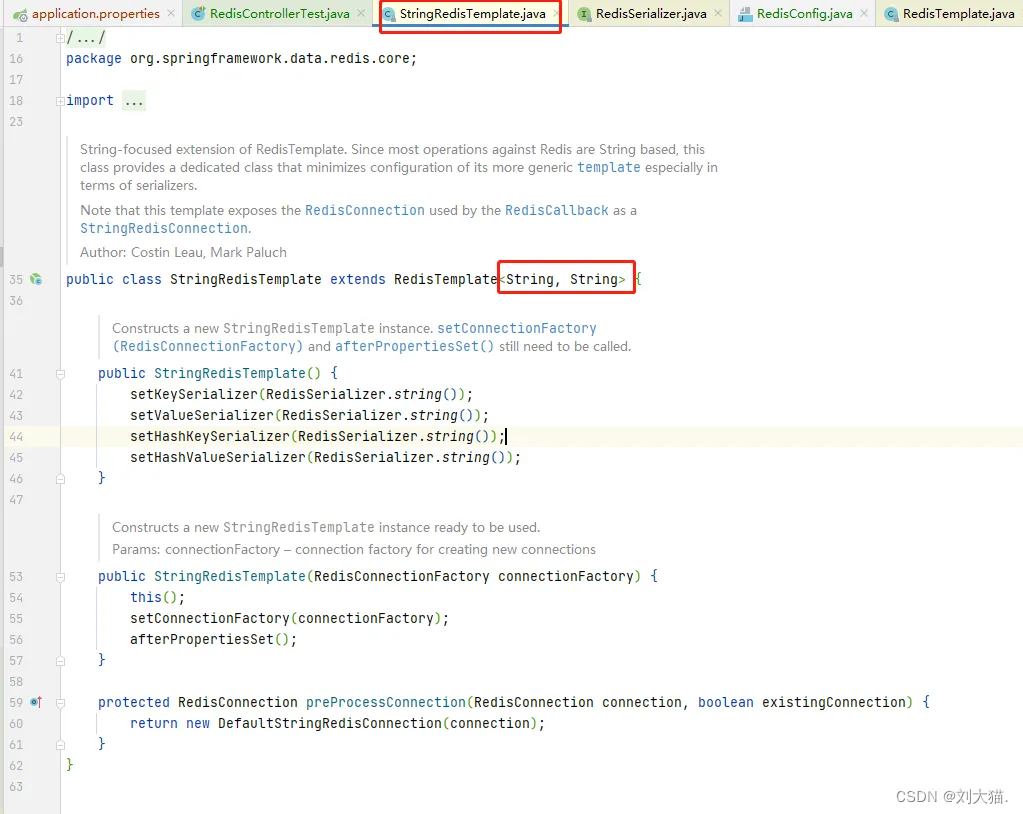The image size is (1023, 814).
Task: Follow the afterPropertiesSet() doc link
Action: (414, 346)
